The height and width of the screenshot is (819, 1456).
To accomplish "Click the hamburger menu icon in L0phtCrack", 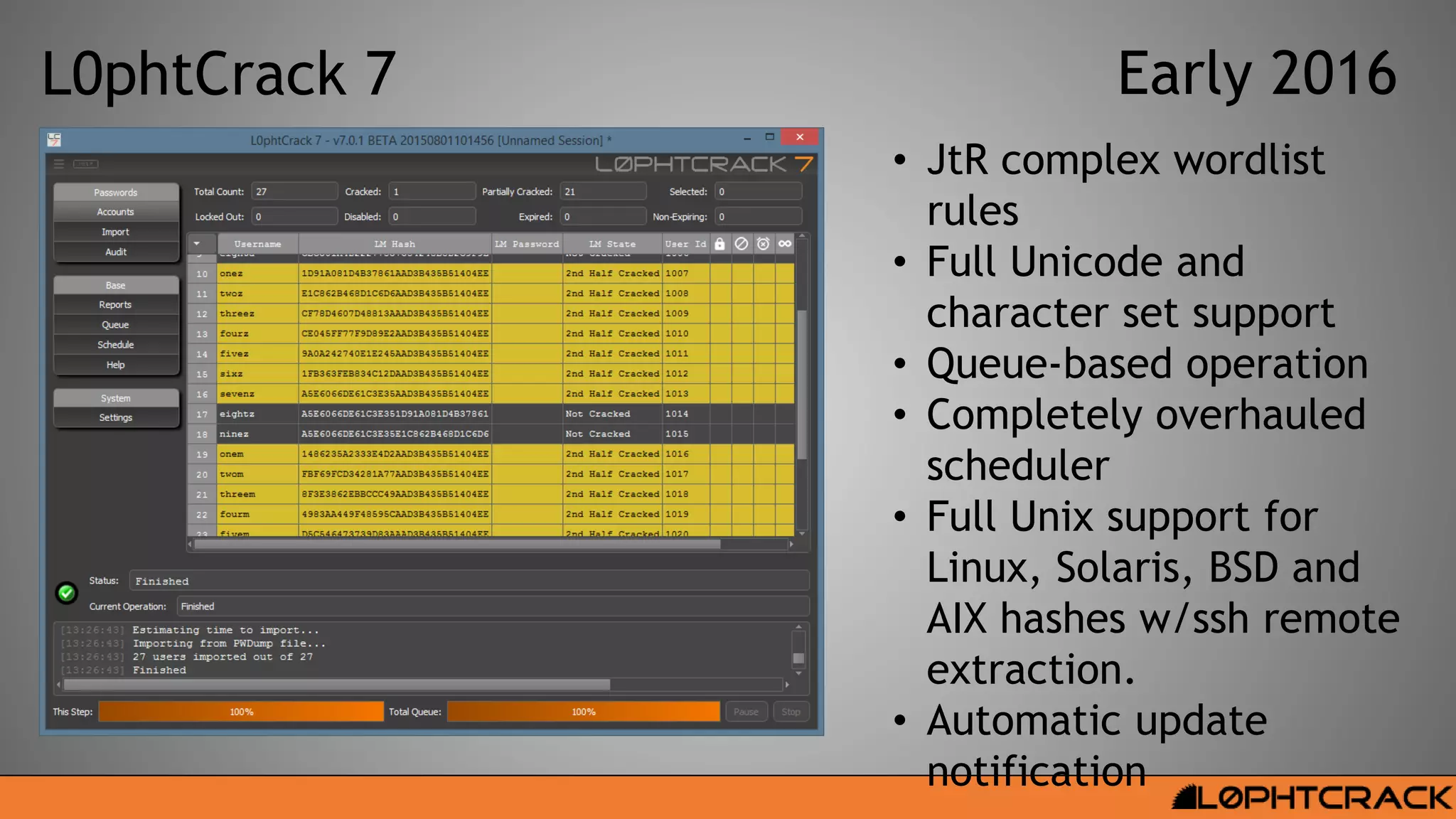I will [x=59, y=164].
